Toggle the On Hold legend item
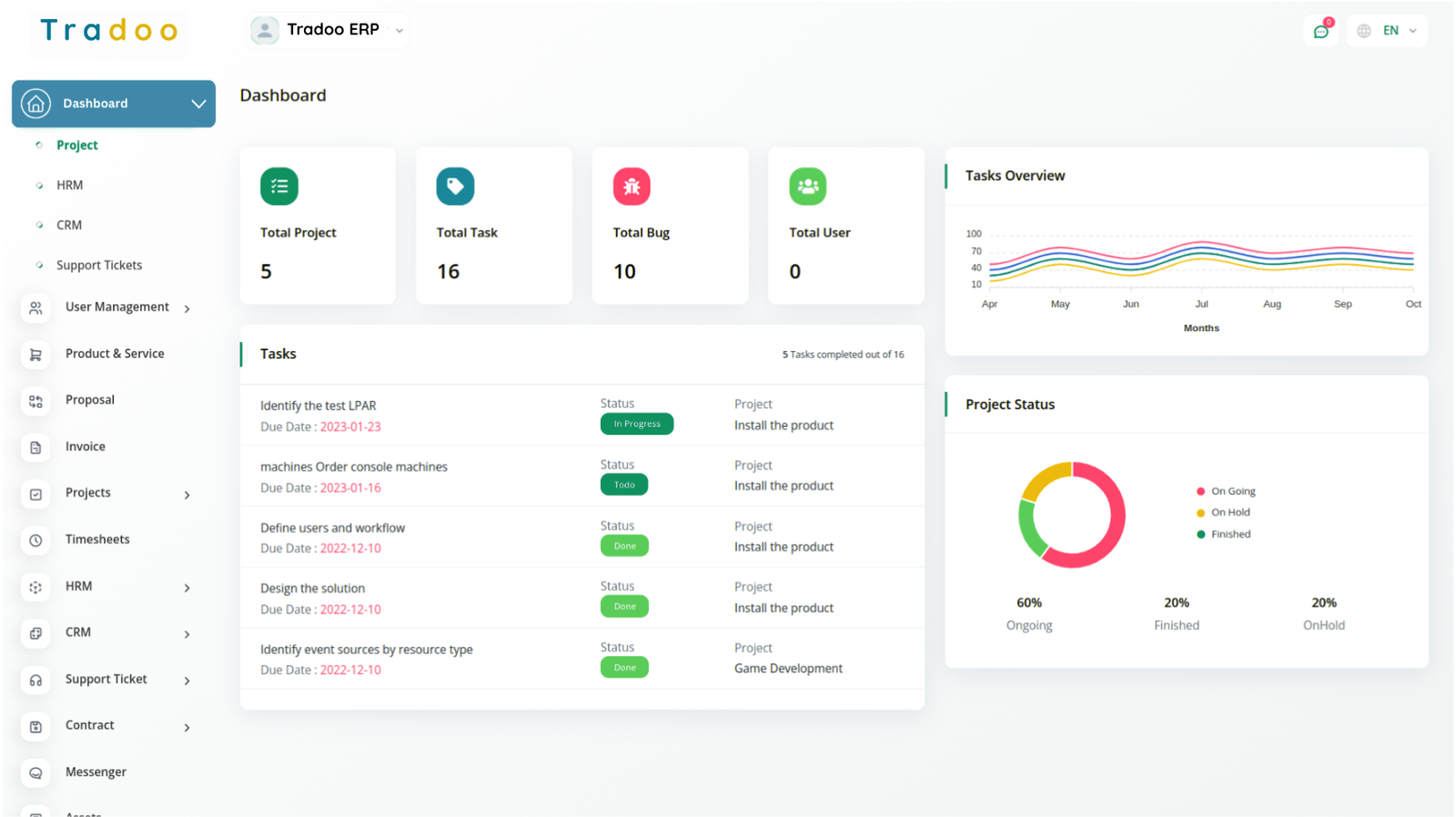 1229,512
